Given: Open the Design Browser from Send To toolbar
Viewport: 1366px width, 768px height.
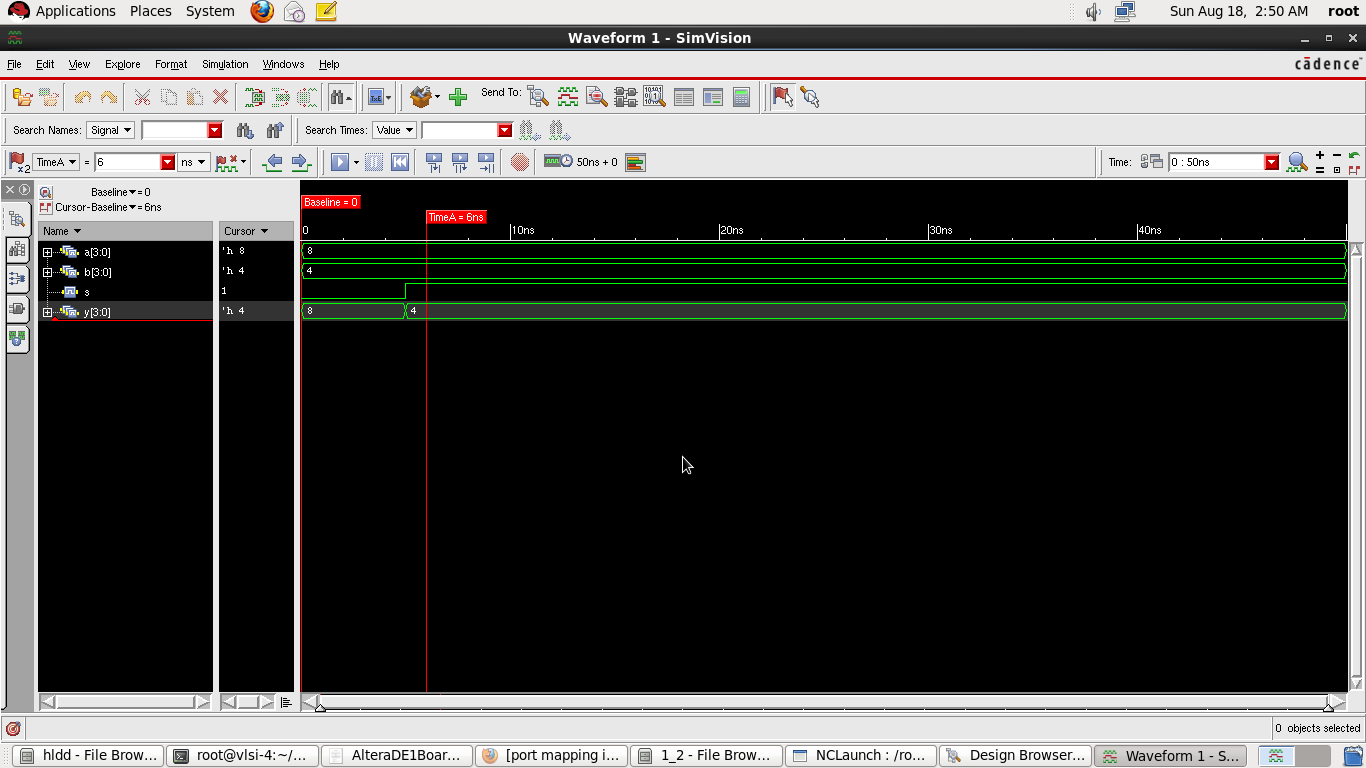Looking at the screenshot, I should coord(537,96).
